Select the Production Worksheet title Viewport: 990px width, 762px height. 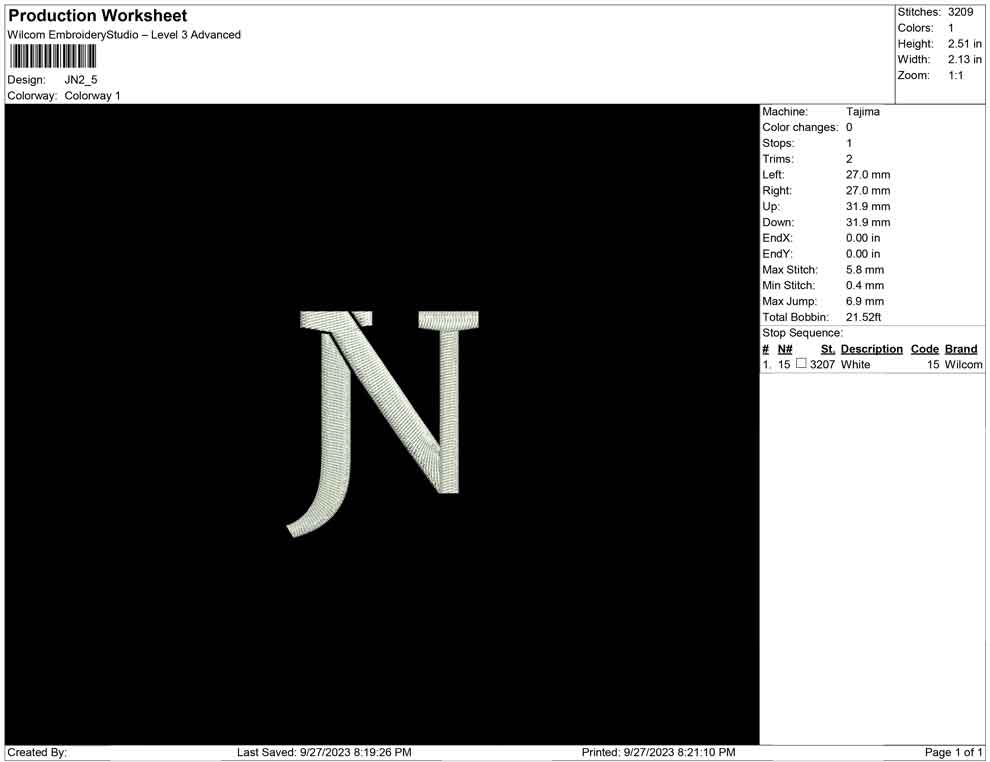(x=97, y=16)
